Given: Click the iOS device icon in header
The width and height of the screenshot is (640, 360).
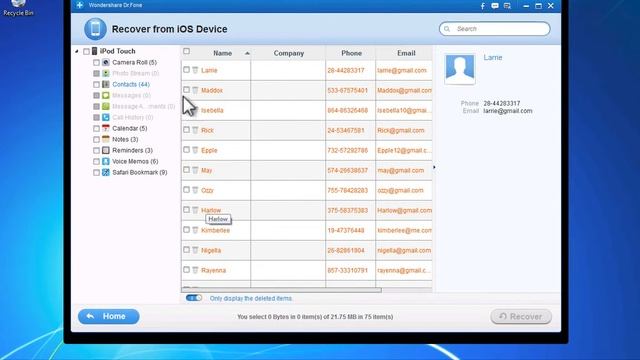Looking at the screenshot, I should coord(95,29).
